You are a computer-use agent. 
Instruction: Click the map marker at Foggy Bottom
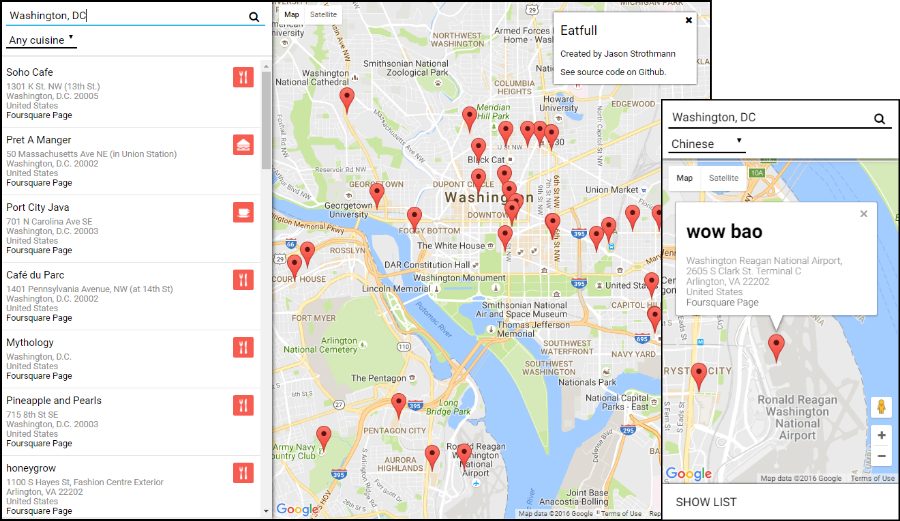coord(414,219)
